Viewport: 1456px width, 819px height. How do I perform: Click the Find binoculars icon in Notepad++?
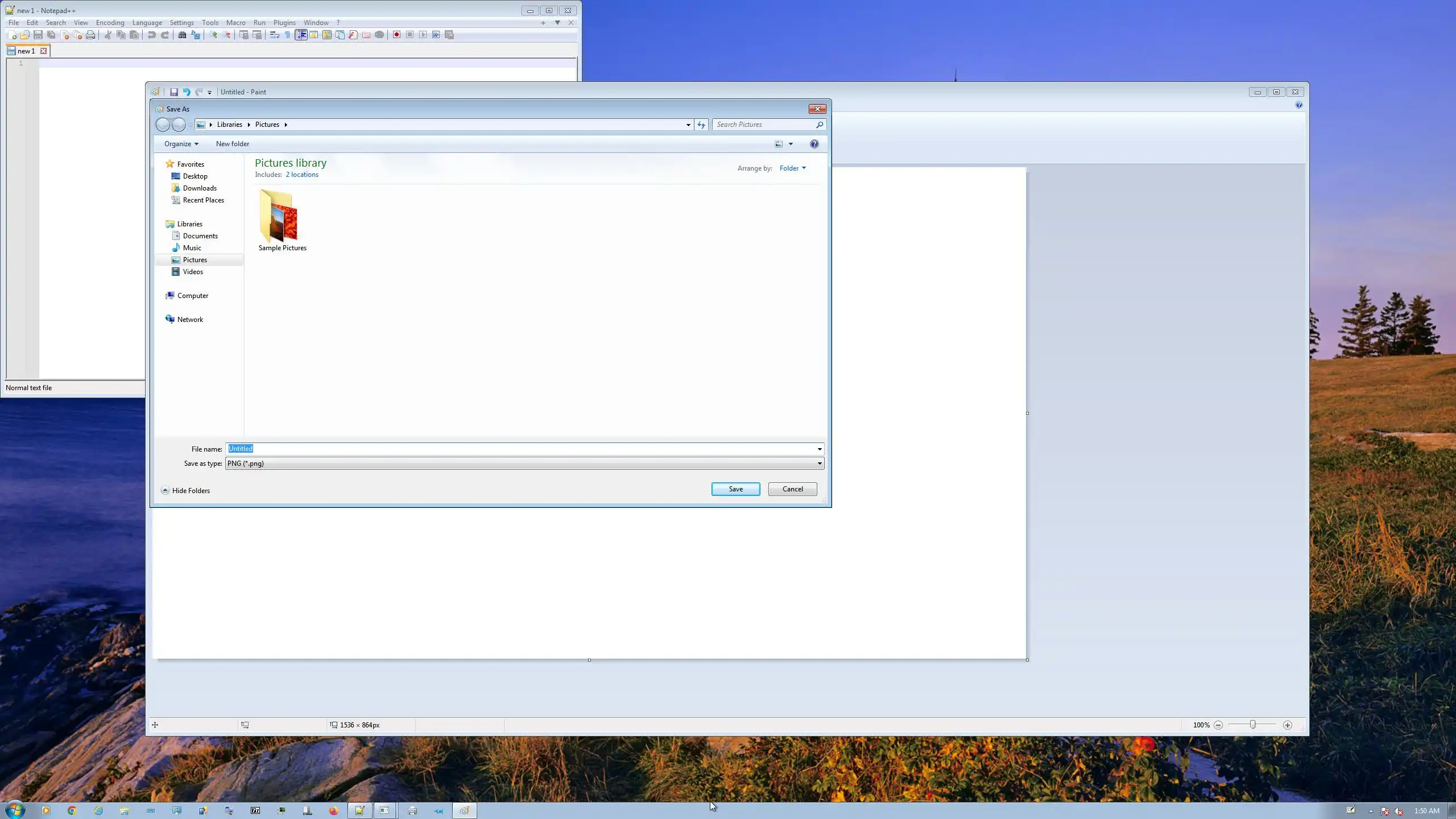point(182,35)
